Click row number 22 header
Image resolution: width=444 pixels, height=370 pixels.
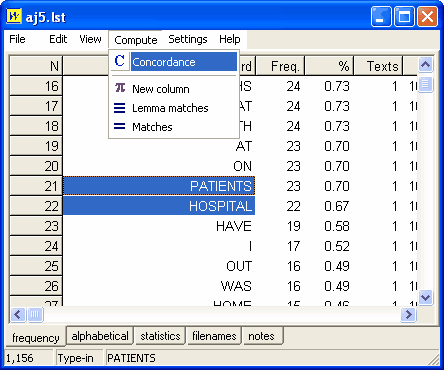tap(36, 206)
